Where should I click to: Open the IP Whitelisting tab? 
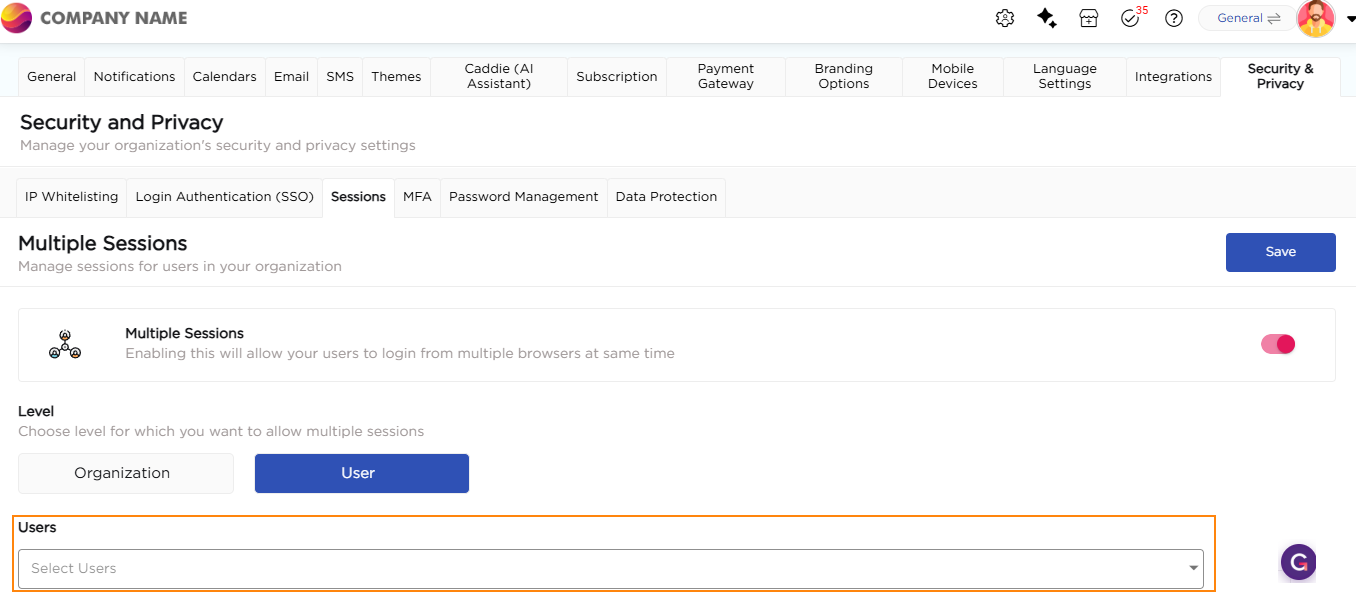[x=72, y=197]
